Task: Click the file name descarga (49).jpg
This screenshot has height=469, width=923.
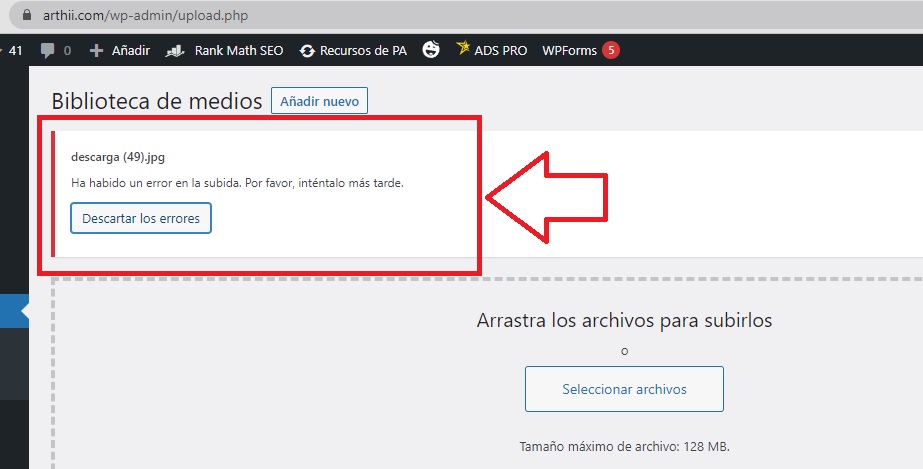Action: coord(118,157)
